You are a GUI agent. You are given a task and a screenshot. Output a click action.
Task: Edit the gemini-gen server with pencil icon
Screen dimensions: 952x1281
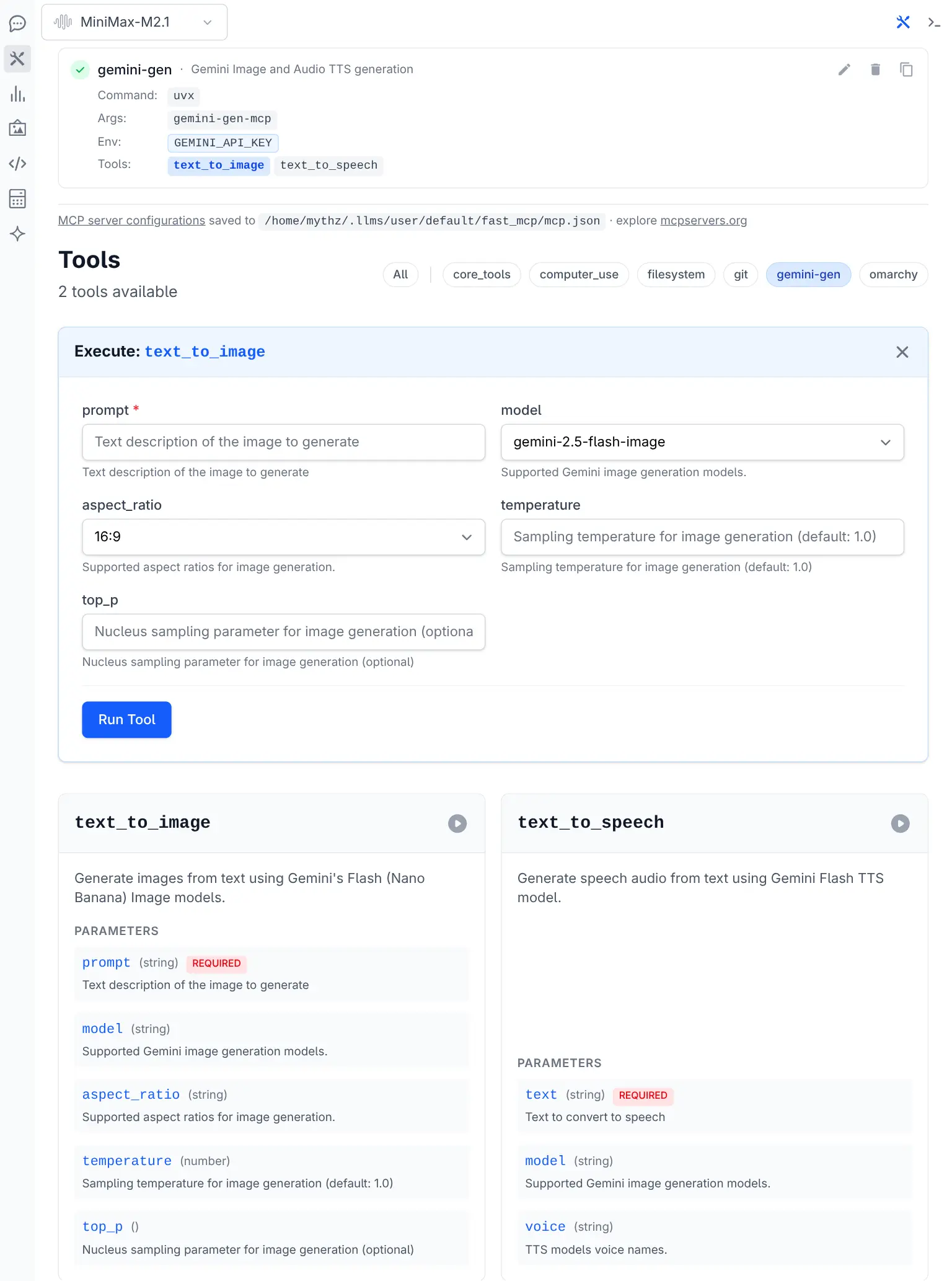[x=844, y=69]
